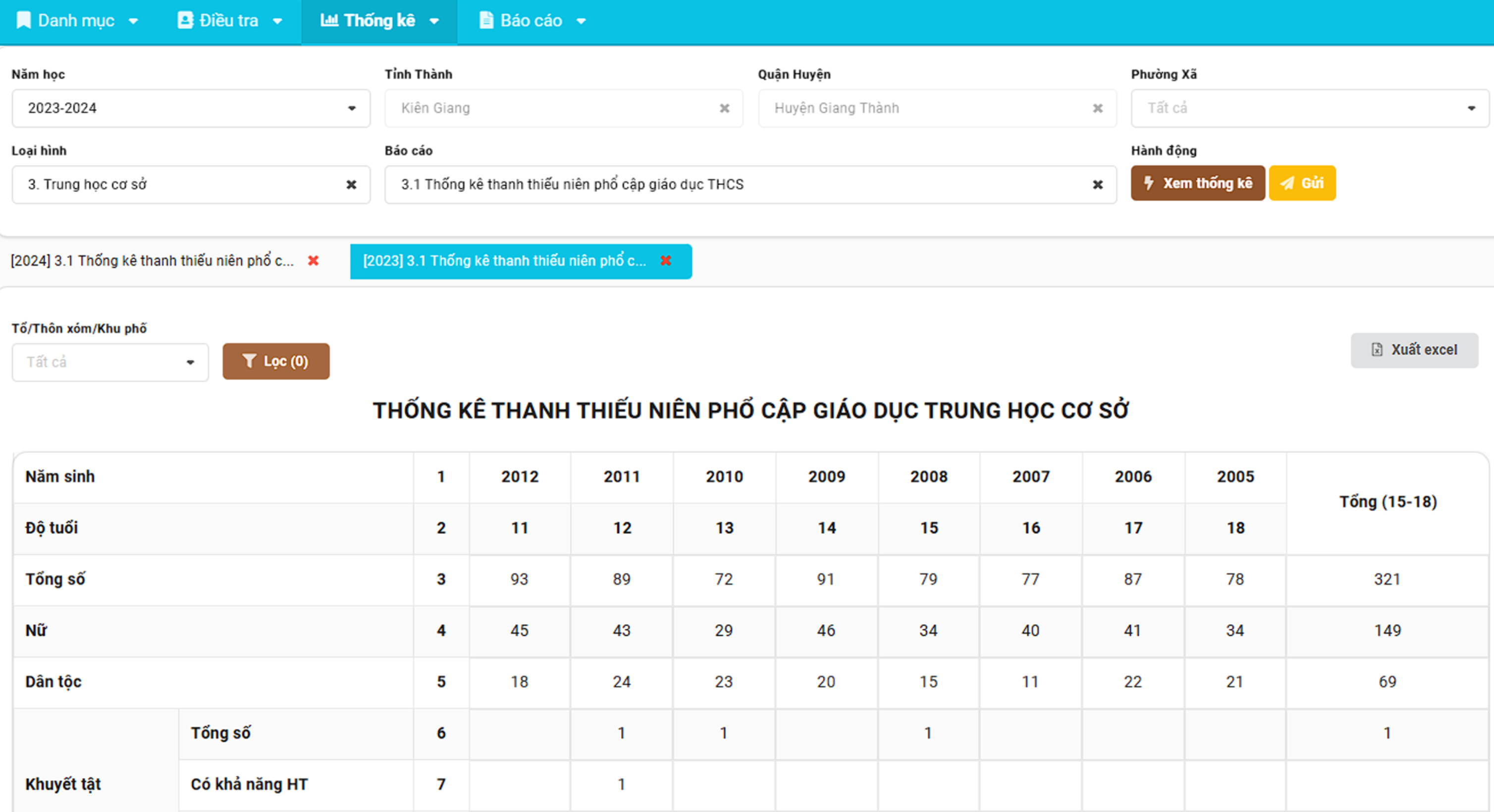The height and width of the screenshot is (812, 1494).
Task: Open the Năm học 2023-2024 dropdown
Action: [191, 108]
